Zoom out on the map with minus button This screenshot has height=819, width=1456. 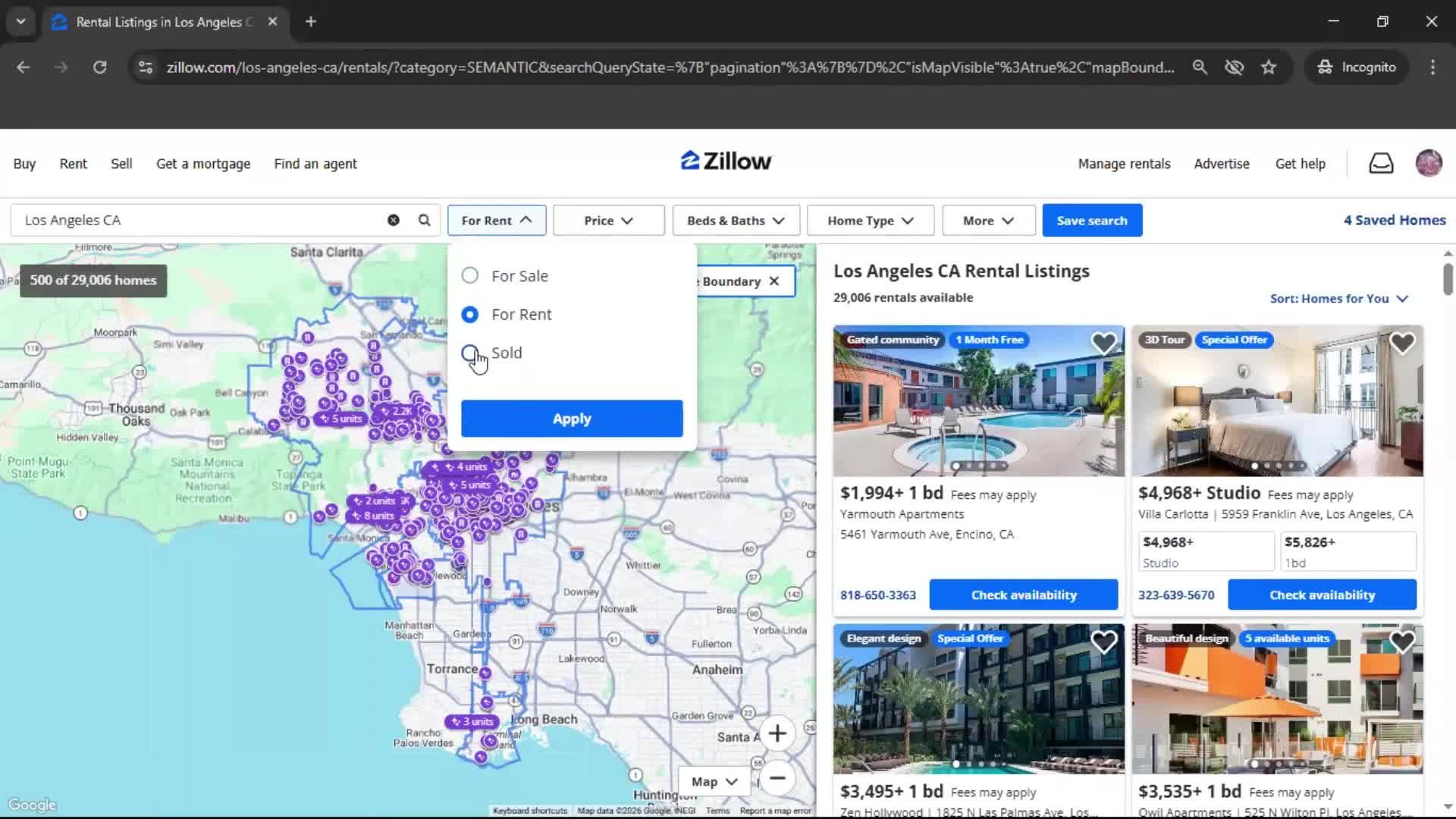click(x=778, y=779)
